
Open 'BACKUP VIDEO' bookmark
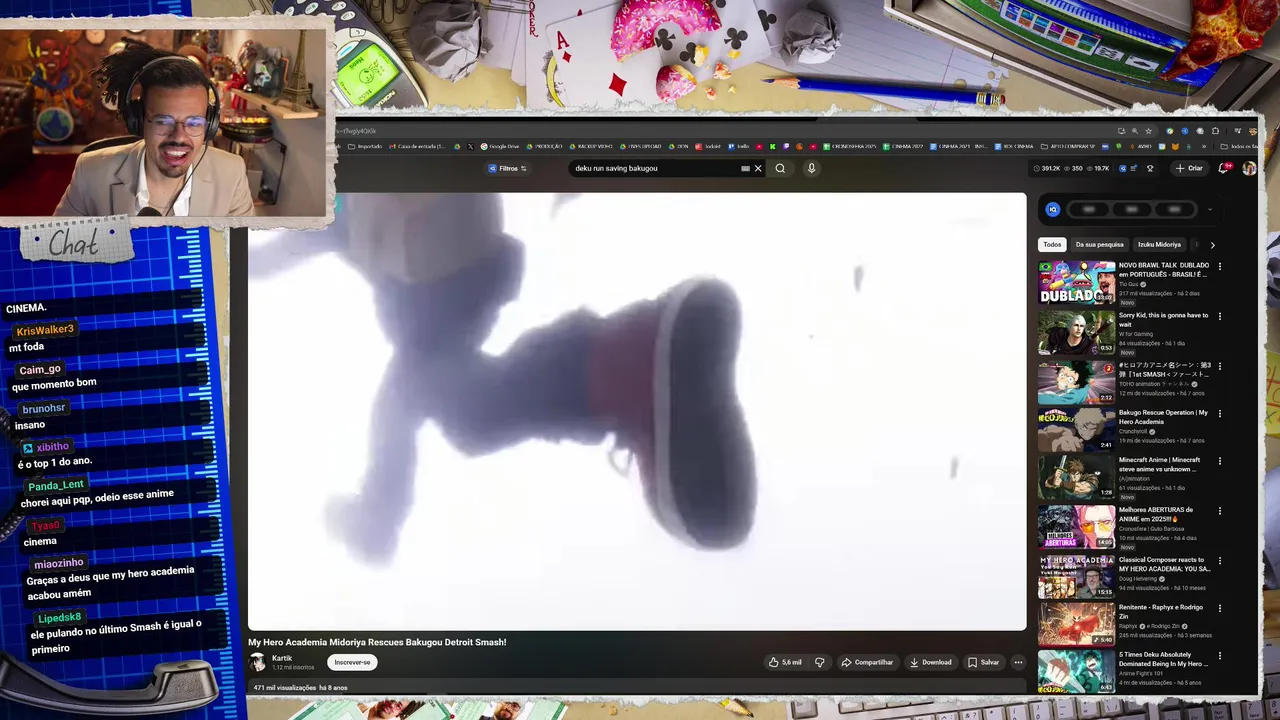(590, 146)
